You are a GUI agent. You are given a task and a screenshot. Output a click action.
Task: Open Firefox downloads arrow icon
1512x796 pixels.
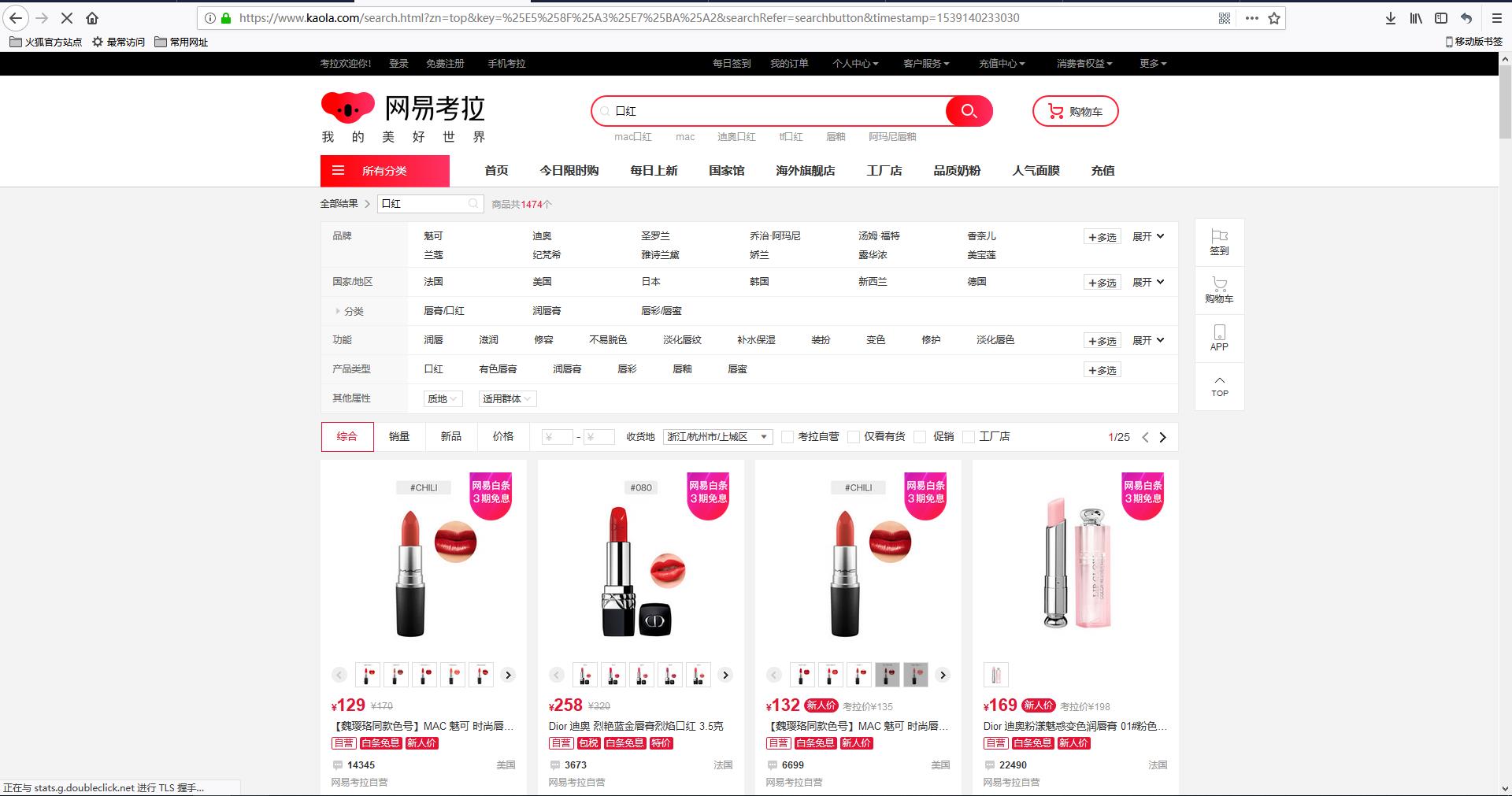(1390, 18)
